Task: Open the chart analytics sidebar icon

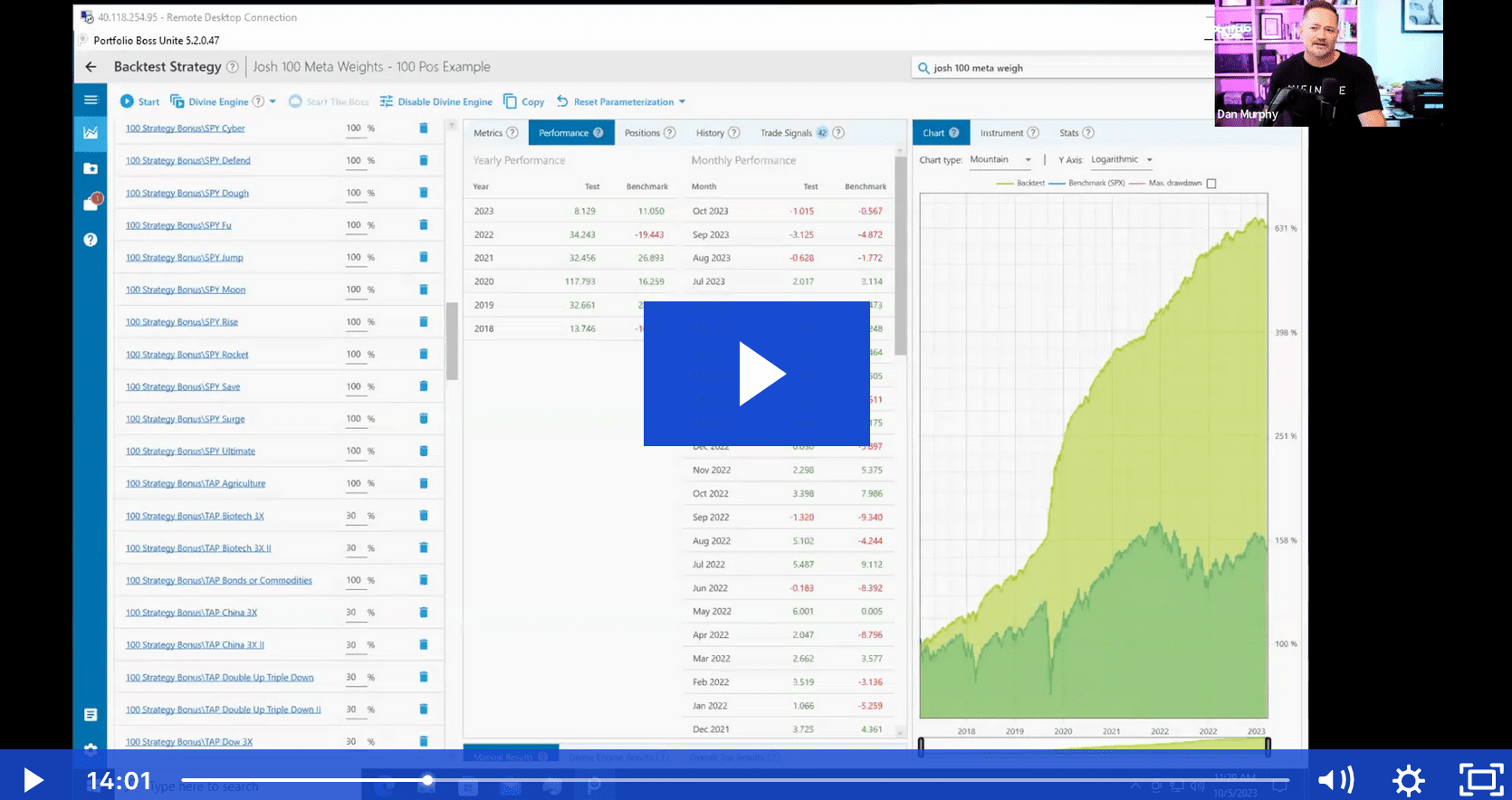Action: pyautogui.click(x=91, y=132)
